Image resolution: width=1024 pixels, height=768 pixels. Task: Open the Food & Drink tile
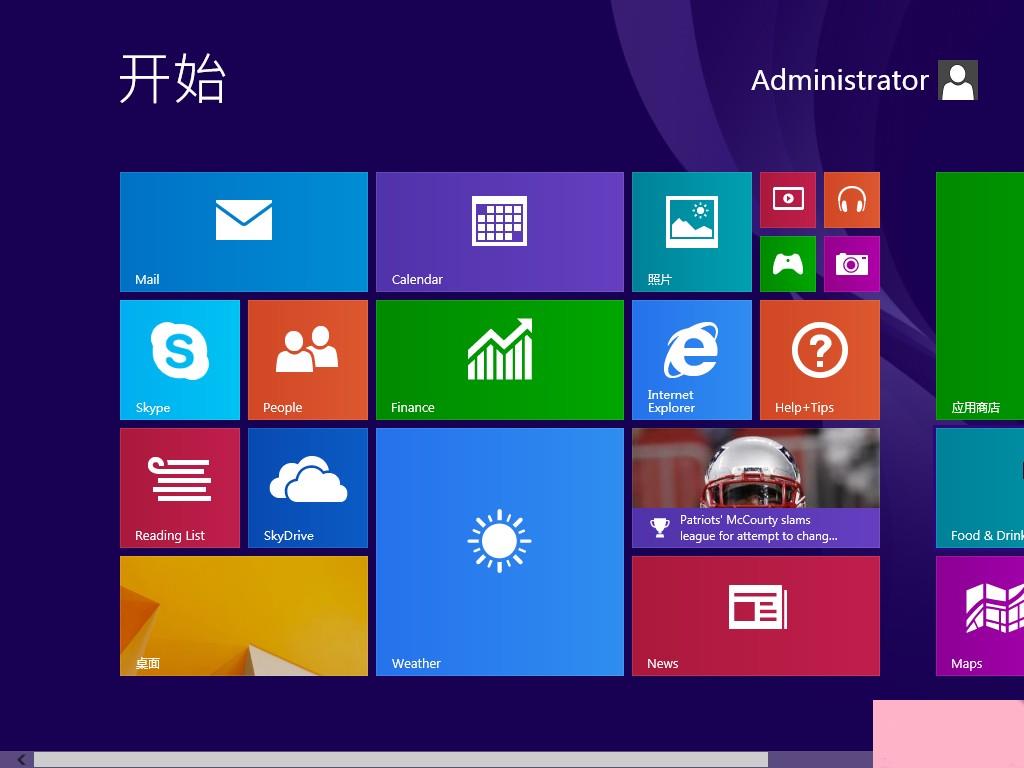click(980, 488)
